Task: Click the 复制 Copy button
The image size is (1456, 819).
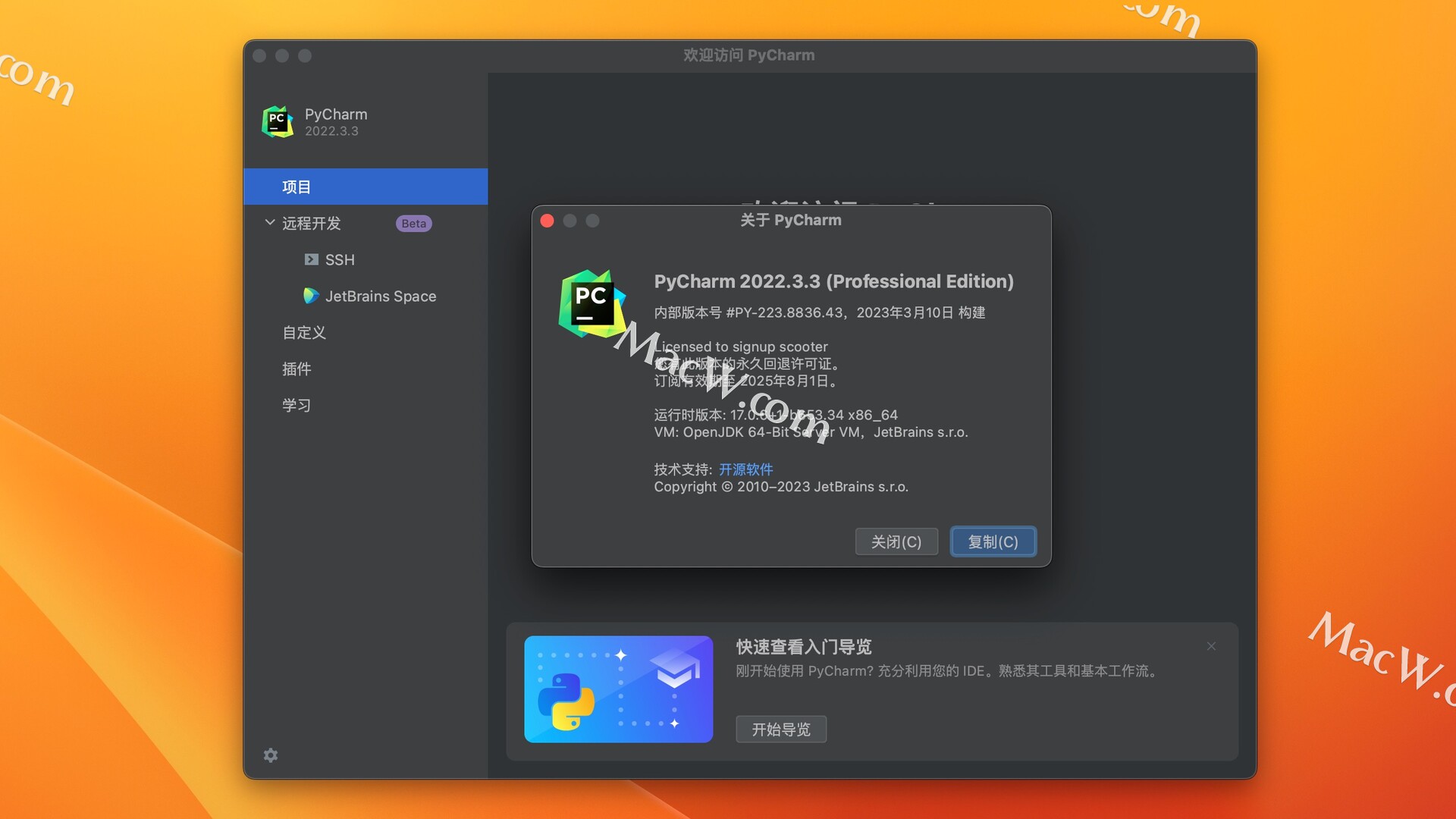Action: [992, 540]
